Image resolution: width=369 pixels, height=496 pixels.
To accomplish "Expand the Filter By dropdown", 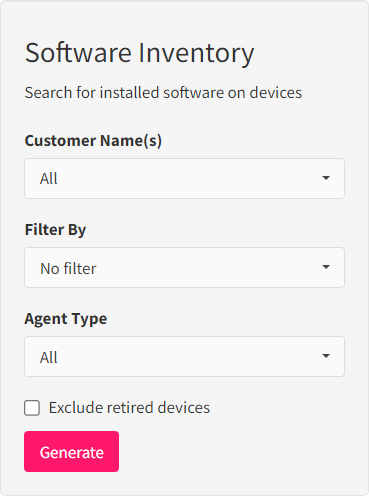I will point(184,267).
